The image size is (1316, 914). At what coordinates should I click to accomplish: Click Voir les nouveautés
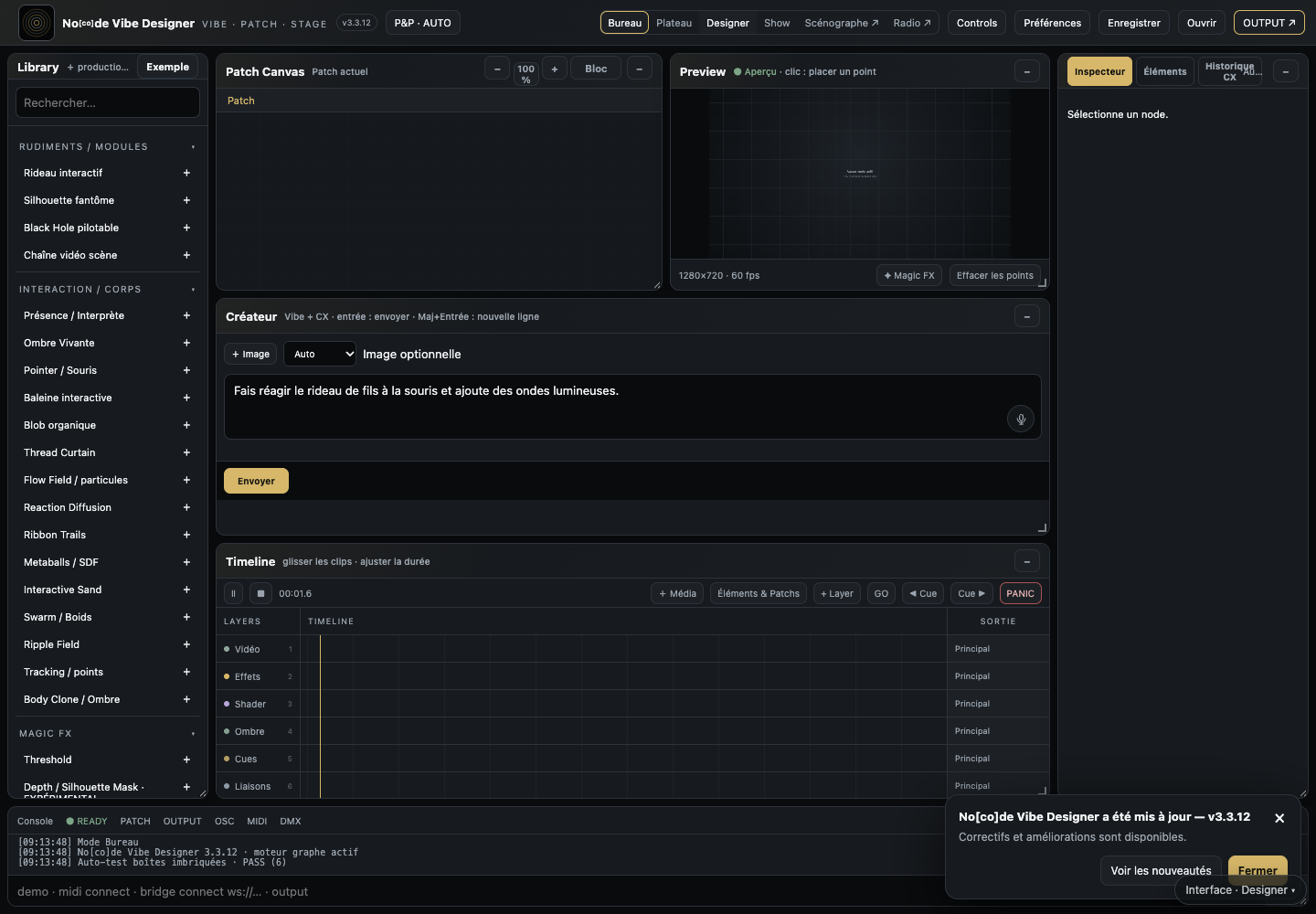(1161, 871)
